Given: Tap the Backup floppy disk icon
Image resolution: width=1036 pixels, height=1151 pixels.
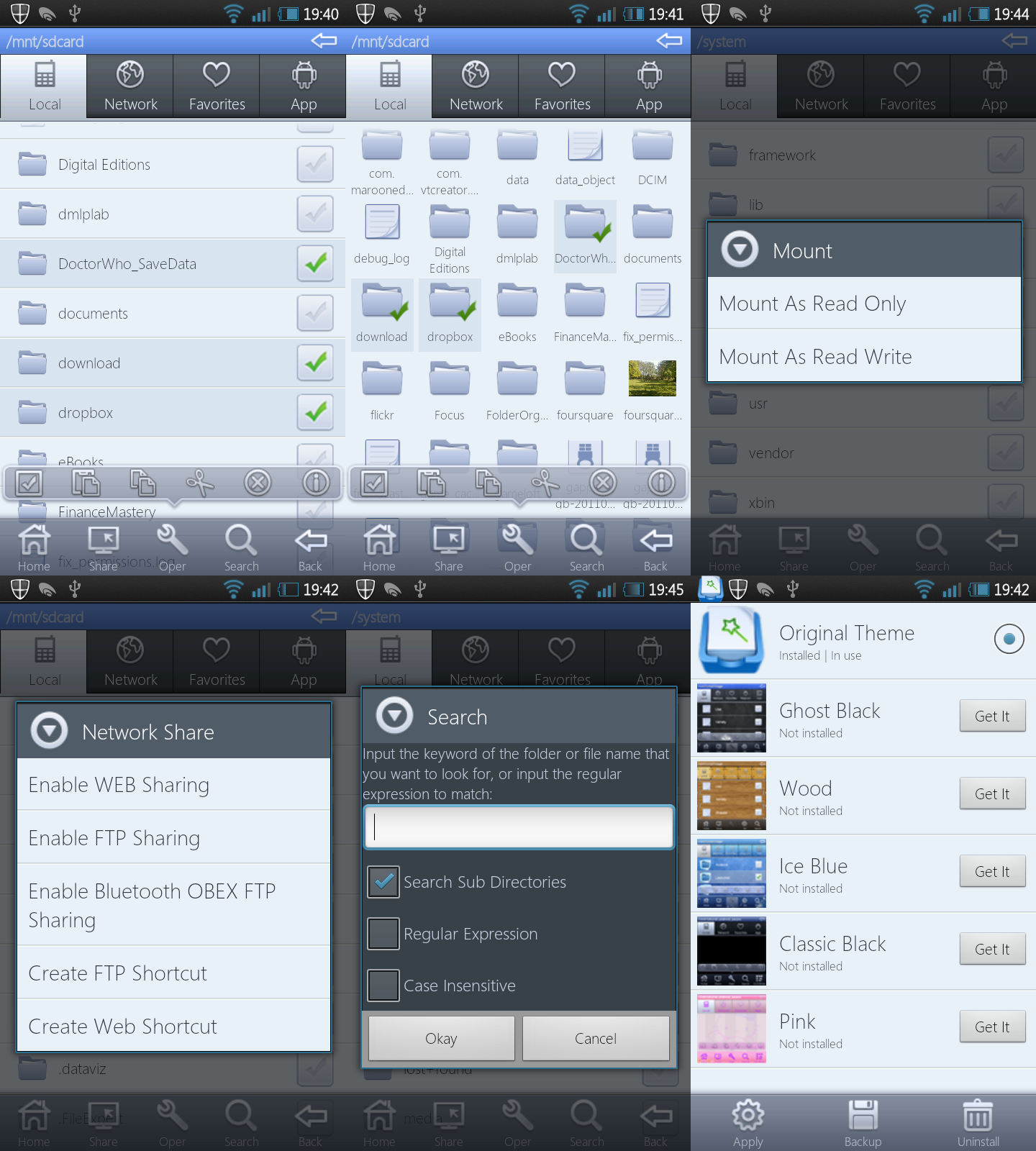Looking at the screenshot, I should pyautogui.click(x=863, y=1115).
